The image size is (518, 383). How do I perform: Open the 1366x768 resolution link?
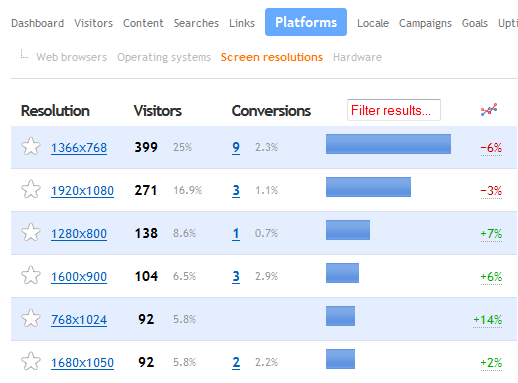[x=79, y=147]
